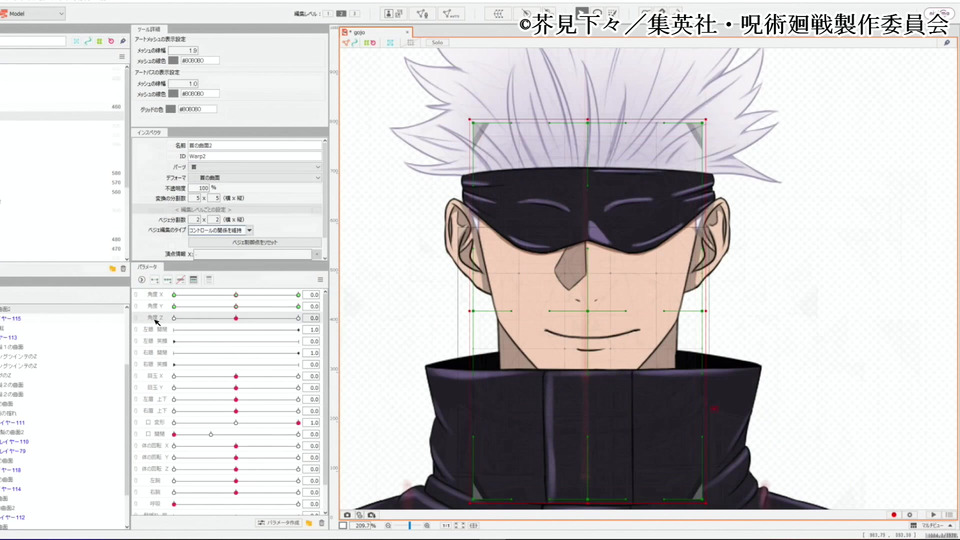
Task: Click the delete keys icon with red slash
Action: tap(181, 280)
